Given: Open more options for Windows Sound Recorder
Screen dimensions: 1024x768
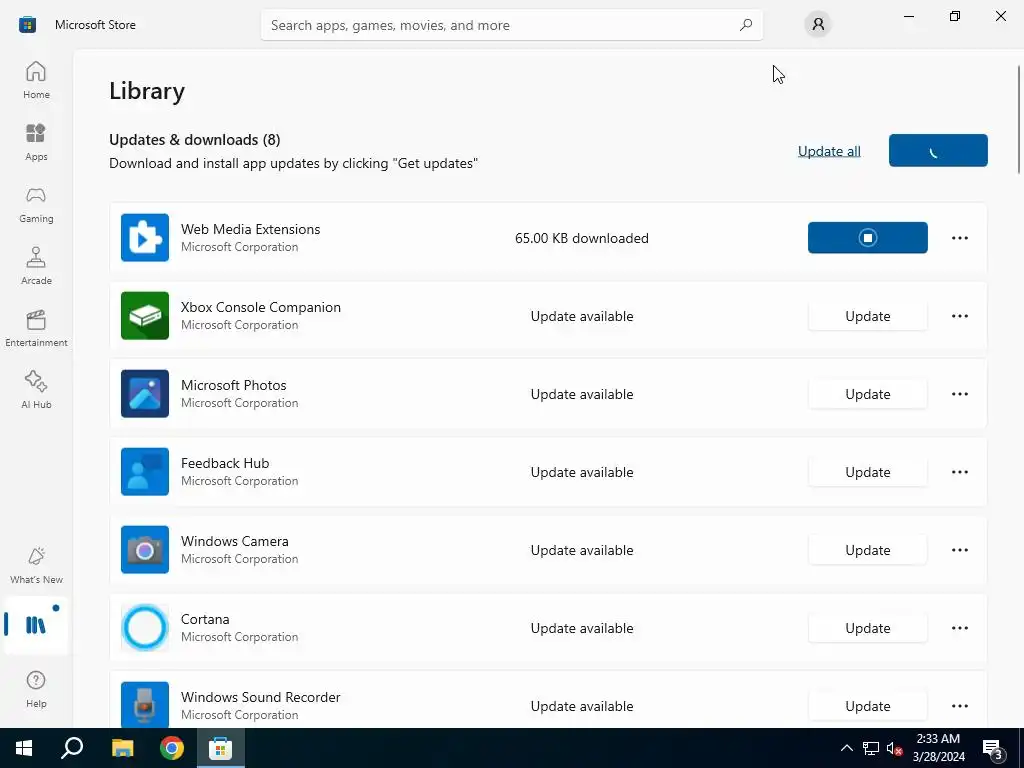Looking at the screenshot, I should click(x=959, y=706).
